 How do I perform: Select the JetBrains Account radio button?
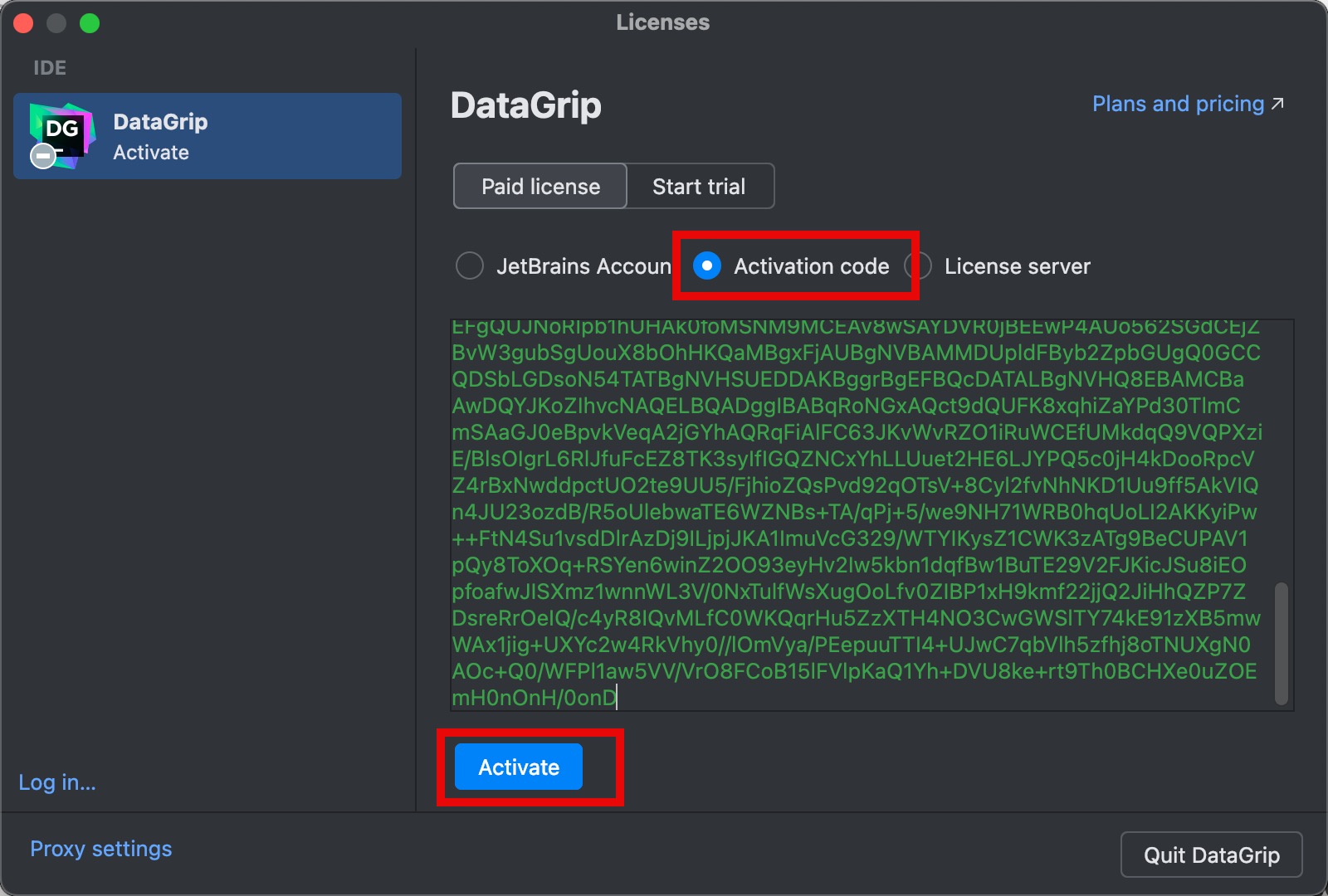pyautogui.click(x=470, y=266)
